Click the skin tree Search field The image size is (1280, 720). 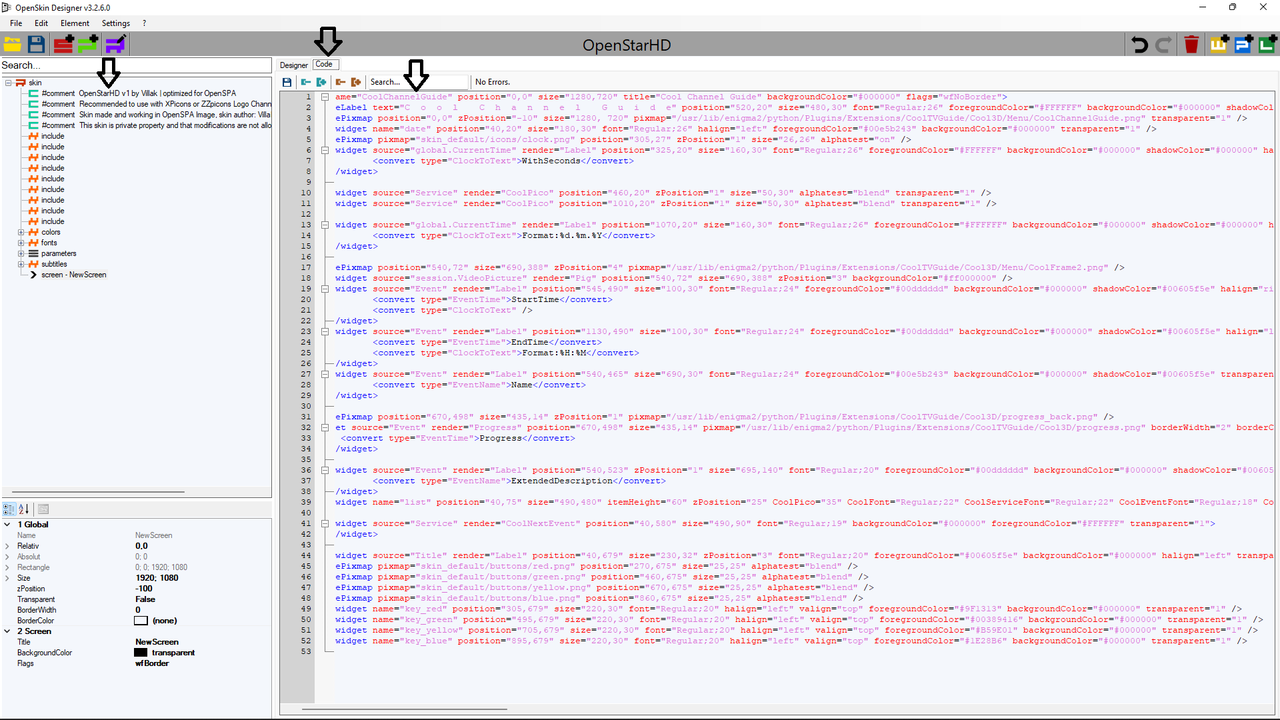click(136, 65)
